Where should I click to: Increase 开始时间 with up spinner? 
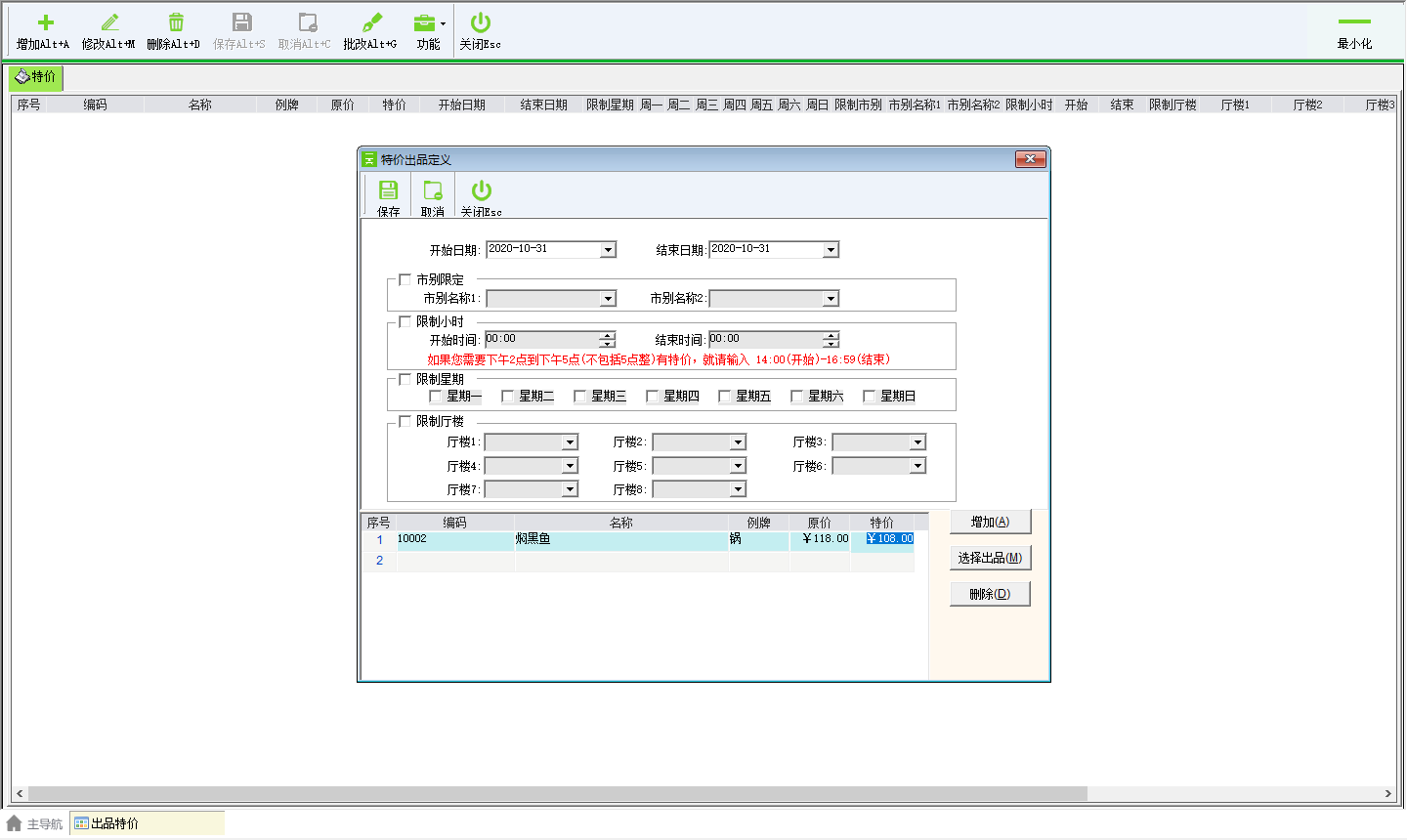tap(608, 335)
